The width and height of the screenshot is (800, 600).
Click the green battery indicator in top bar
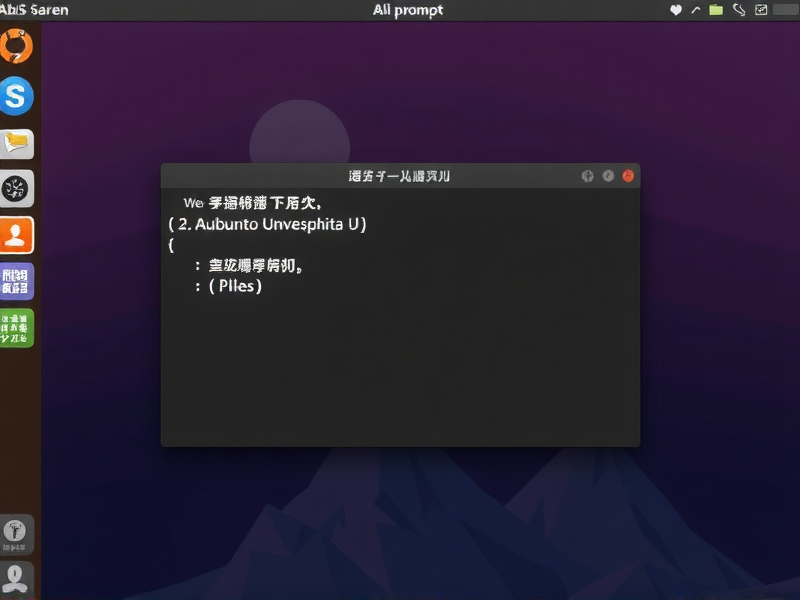pyautogui.click(x=716, y=9)
